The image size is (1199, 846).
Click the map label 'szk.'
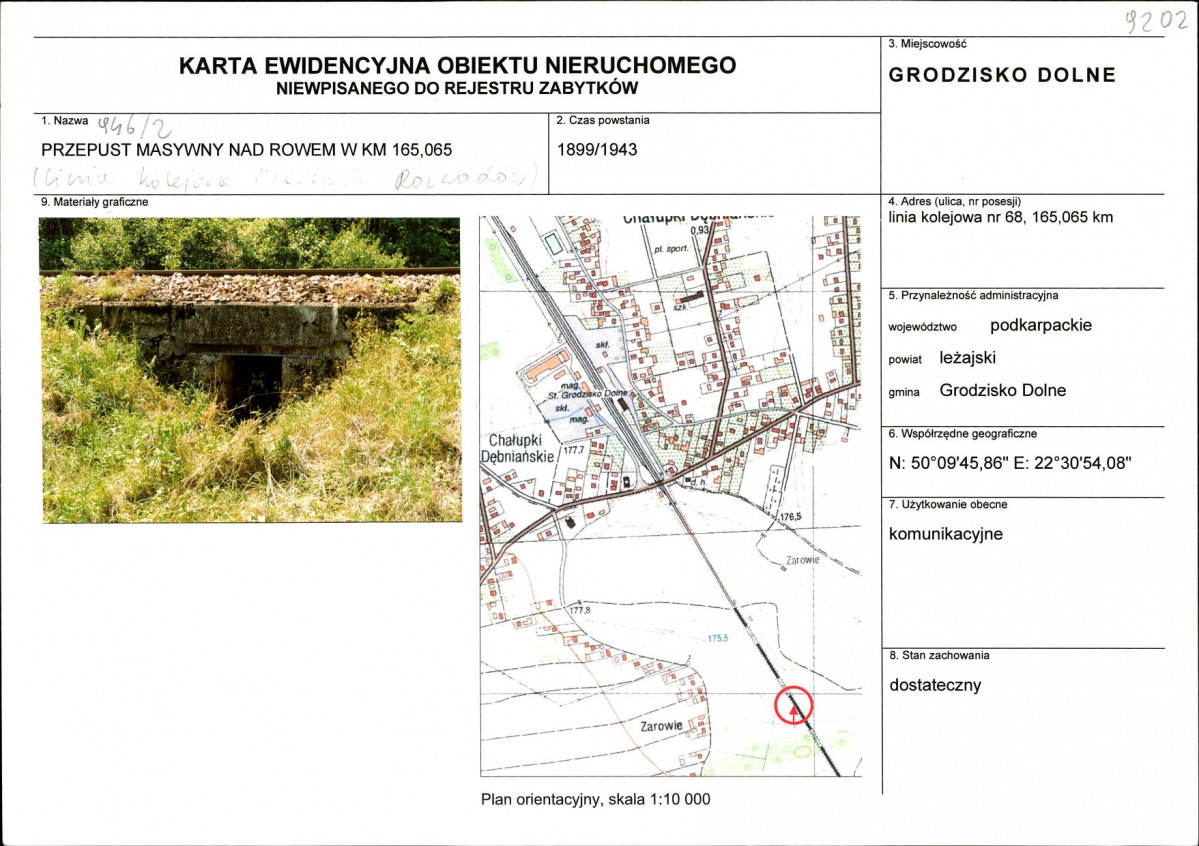(680, 307)
